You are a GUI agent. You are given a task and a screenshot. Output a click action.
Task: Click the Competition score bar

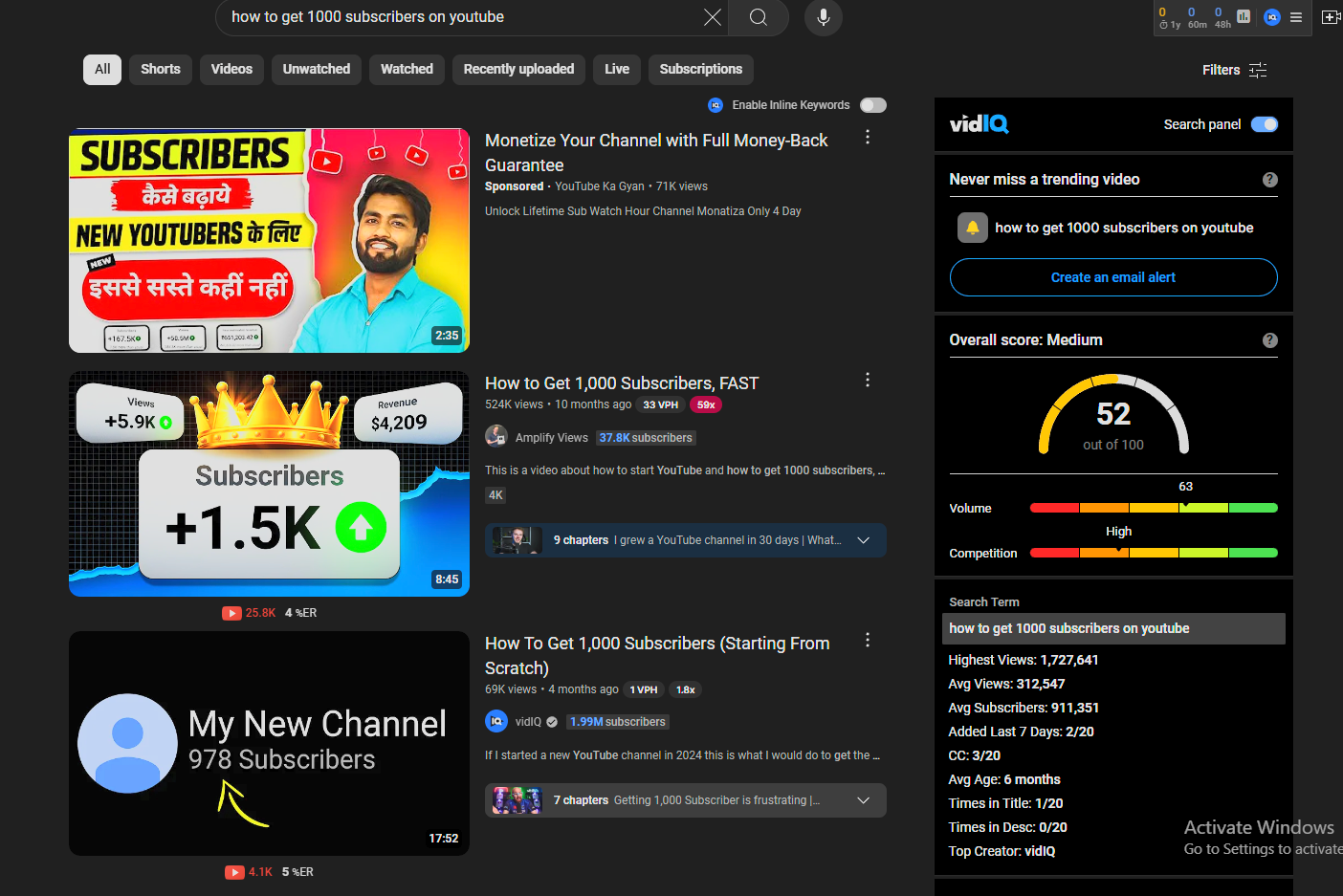click(1154, 553)
